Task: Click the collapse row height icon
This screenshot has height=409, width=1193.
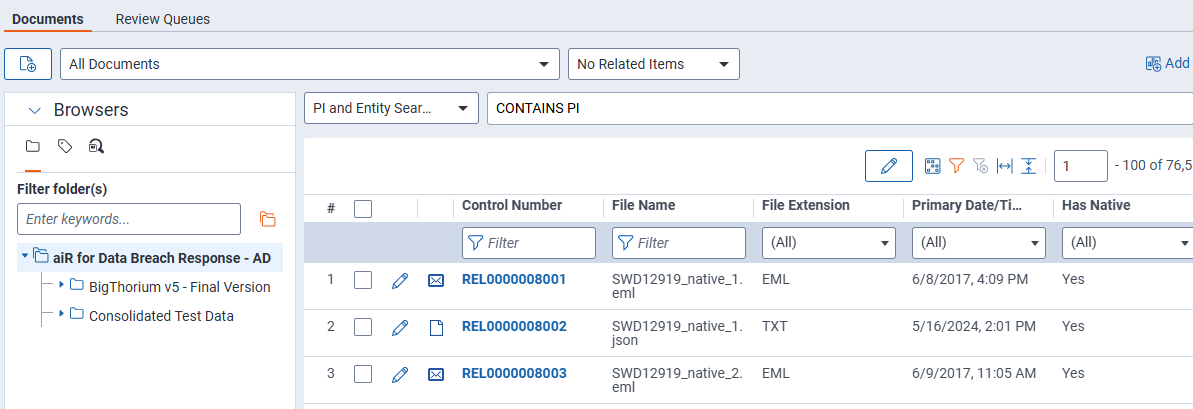Action: 1029,166
